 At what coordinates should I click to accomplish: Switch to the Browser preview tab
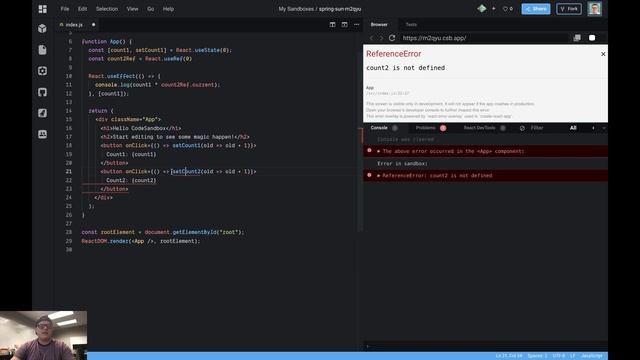coord(379,24)
